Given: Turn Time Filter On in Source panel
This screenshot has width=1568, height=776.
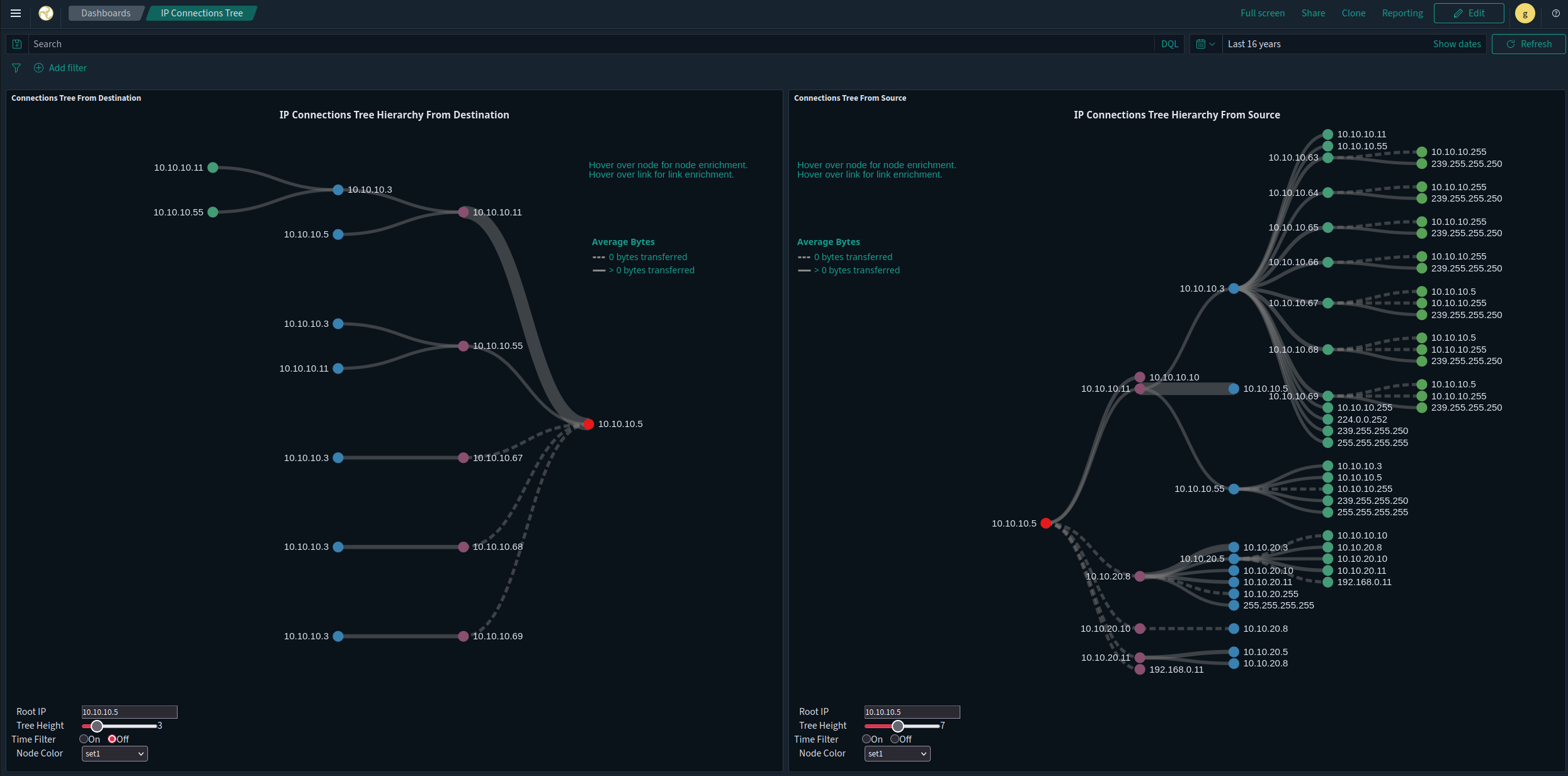Looking at the screenshot, I should [x=866, y=739].
